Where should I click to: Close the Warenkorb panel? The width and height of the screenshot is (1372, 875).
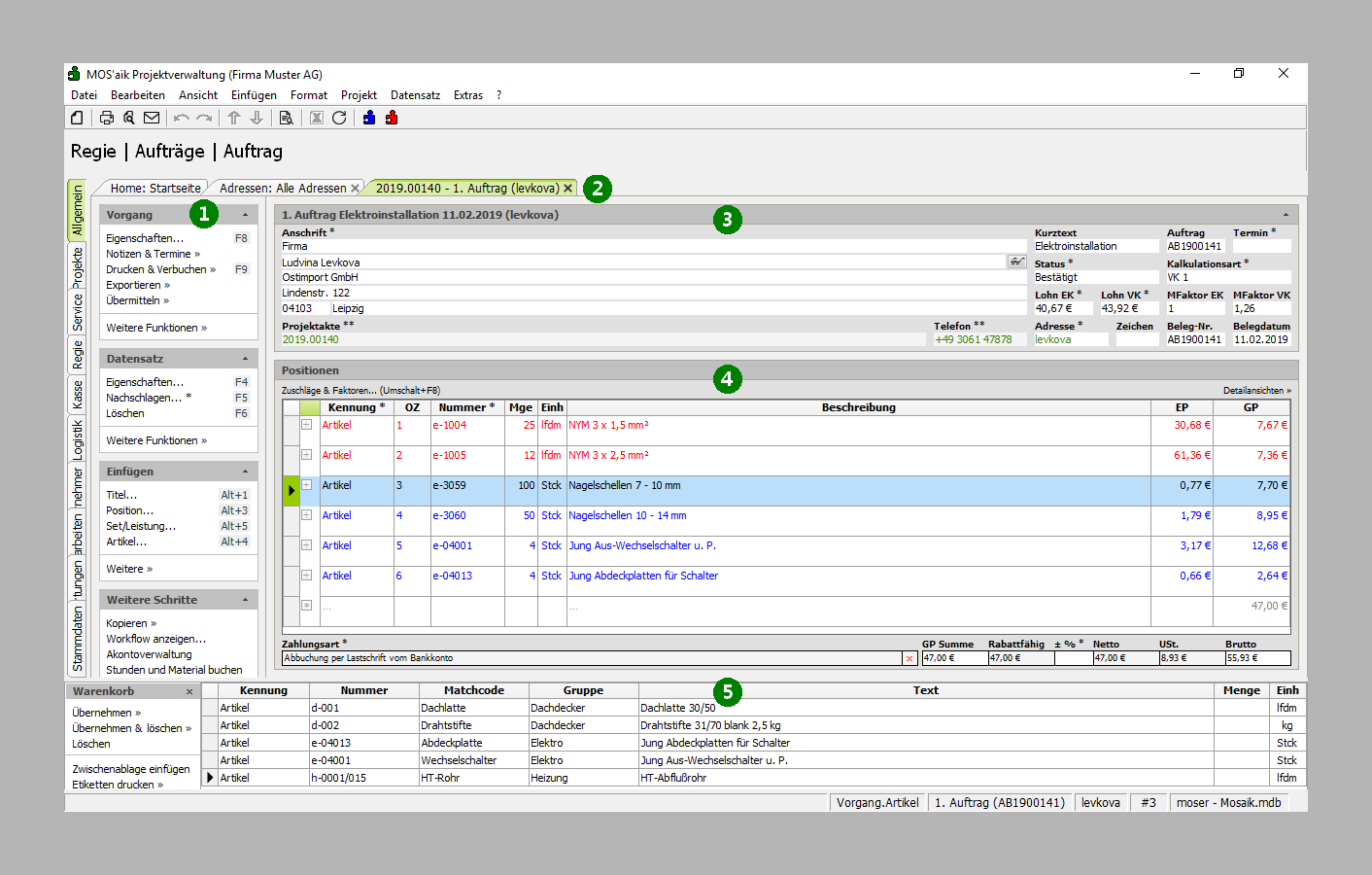click(x=189, y=691)
